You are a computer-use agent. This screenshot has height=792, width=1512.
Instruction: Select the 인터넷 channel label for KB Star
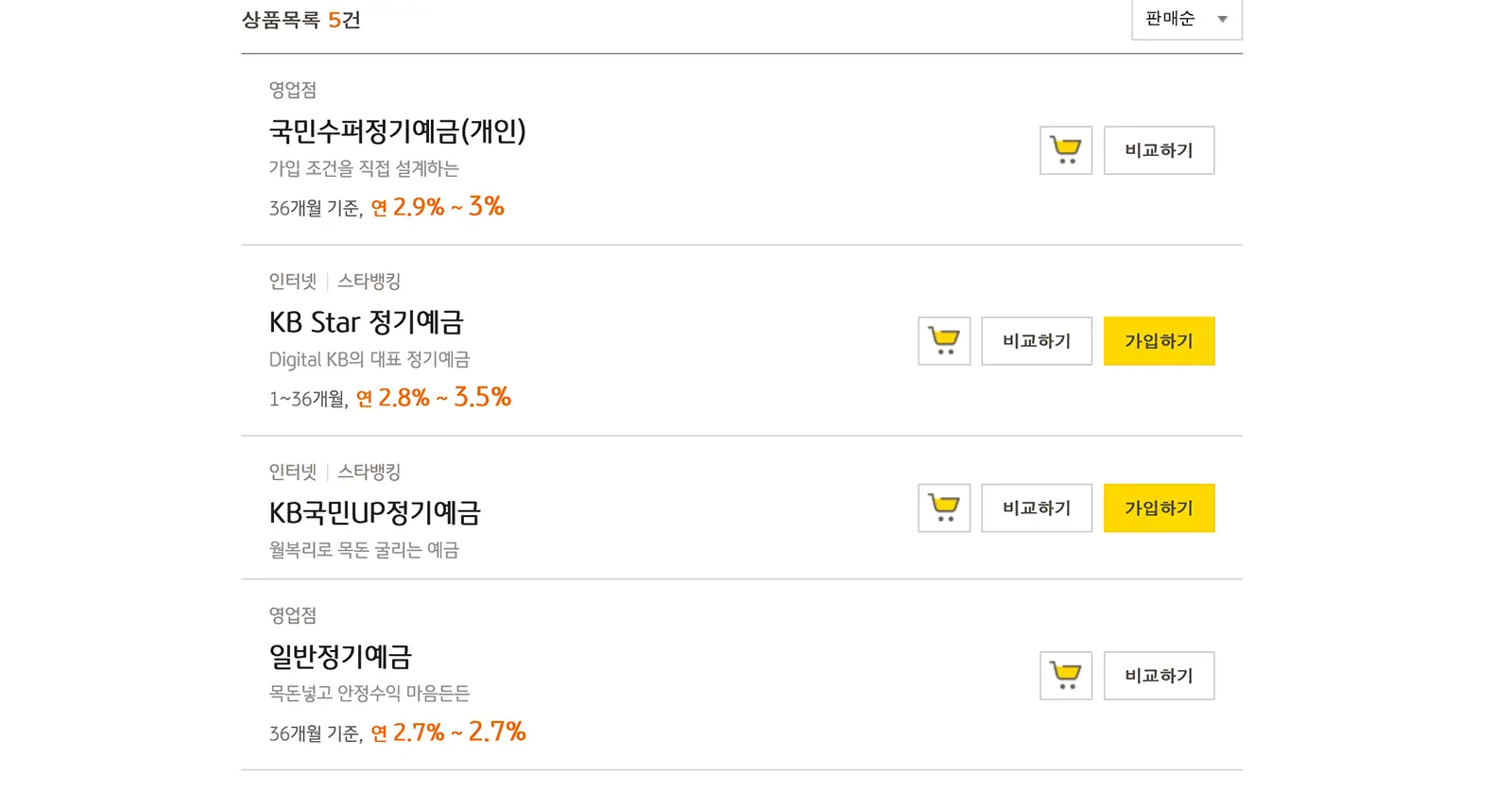tap(291, 281)
